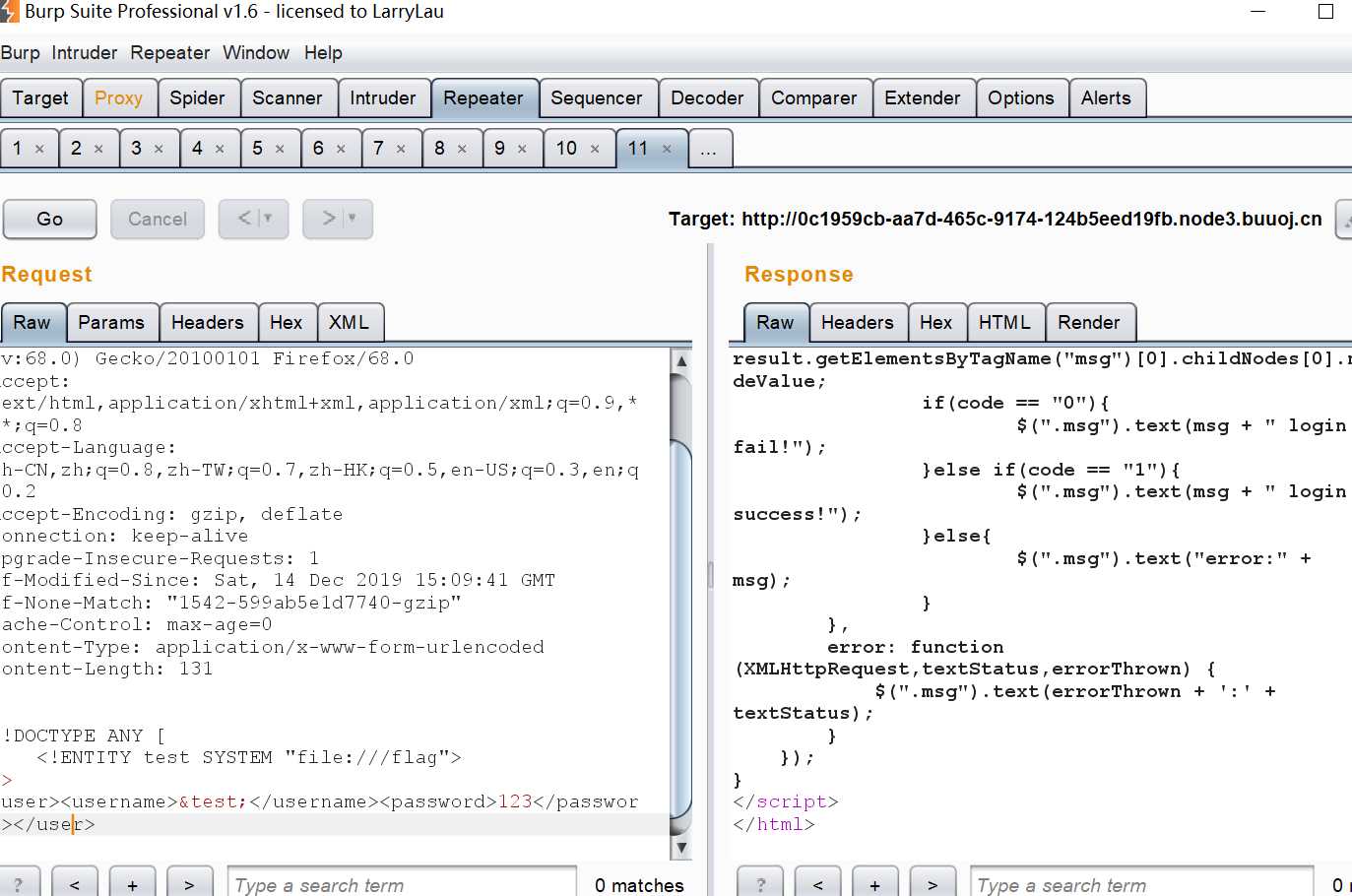The width and height of the screenshot is (1352, 896).
Task: Close Repeater tab 11
Action: 667,150
